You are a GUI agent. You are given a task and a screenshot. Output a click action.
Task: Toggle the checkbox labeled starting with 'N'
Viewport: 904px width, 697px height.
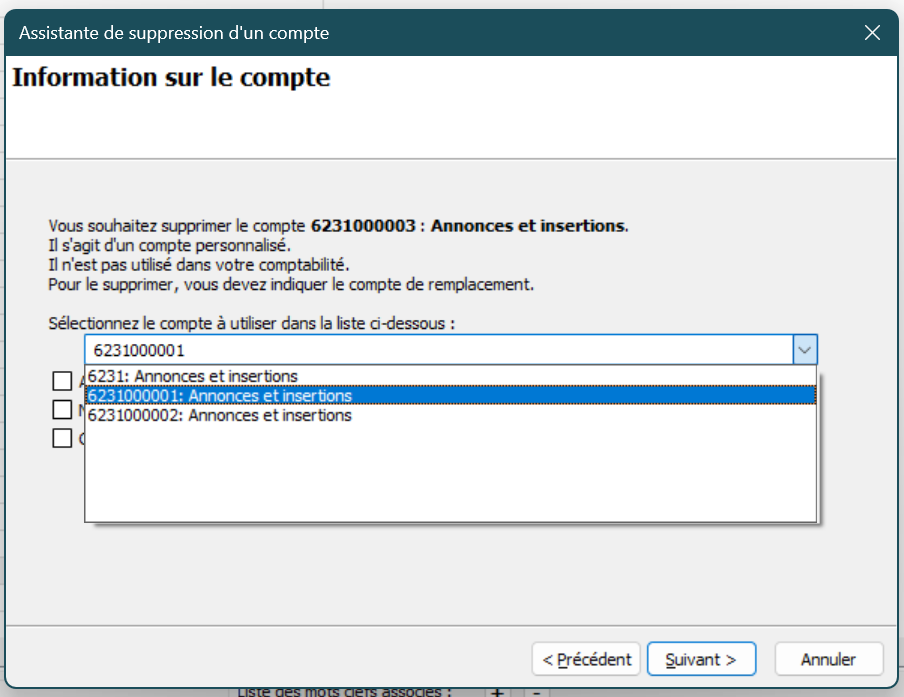(63, 409)
